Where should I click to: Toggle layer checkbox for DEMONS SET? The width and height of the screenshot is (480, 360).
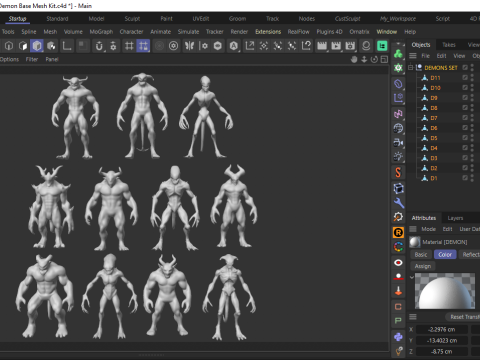[x=465, y=67]
